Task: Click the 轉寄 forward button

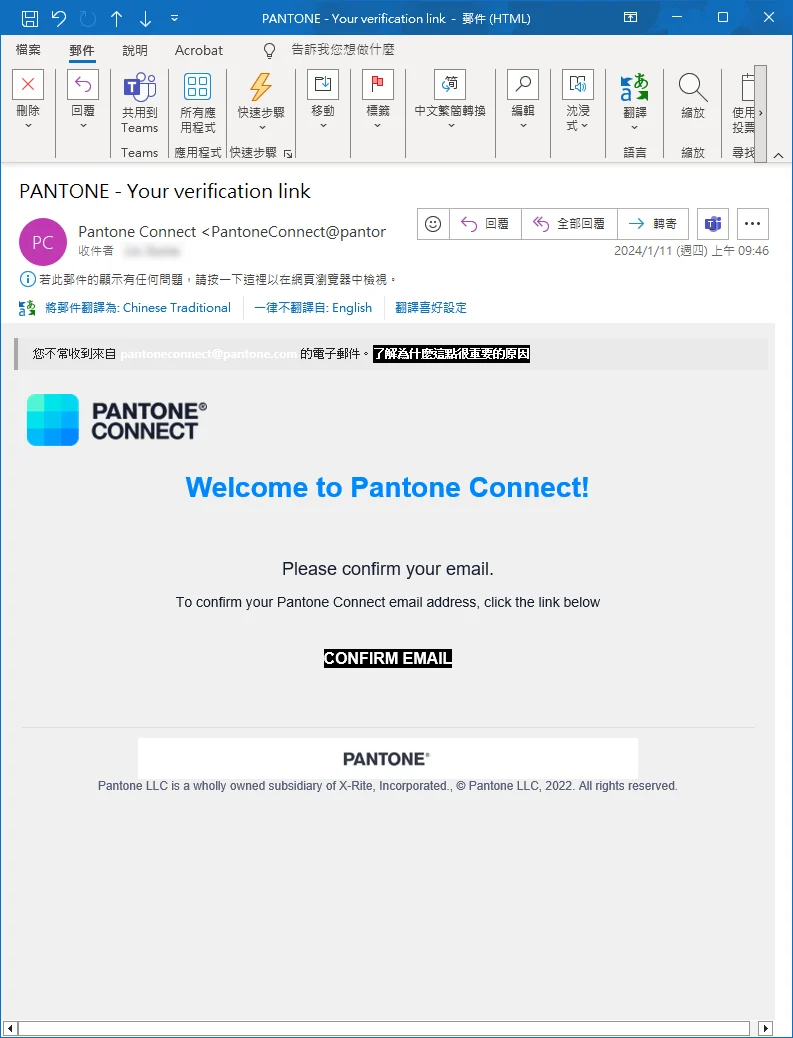Action: 653,224
